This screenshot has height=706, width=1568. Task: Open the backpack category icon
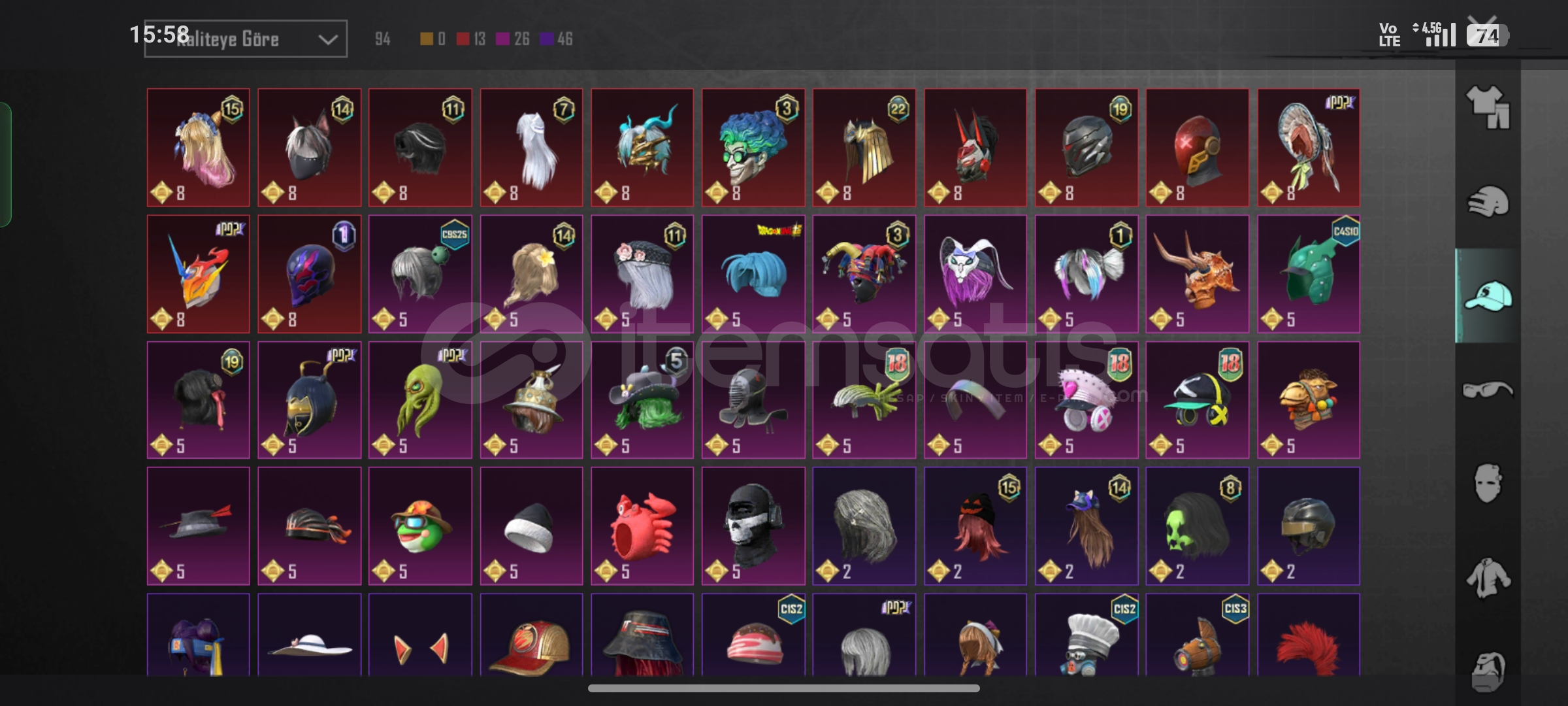1488,671
